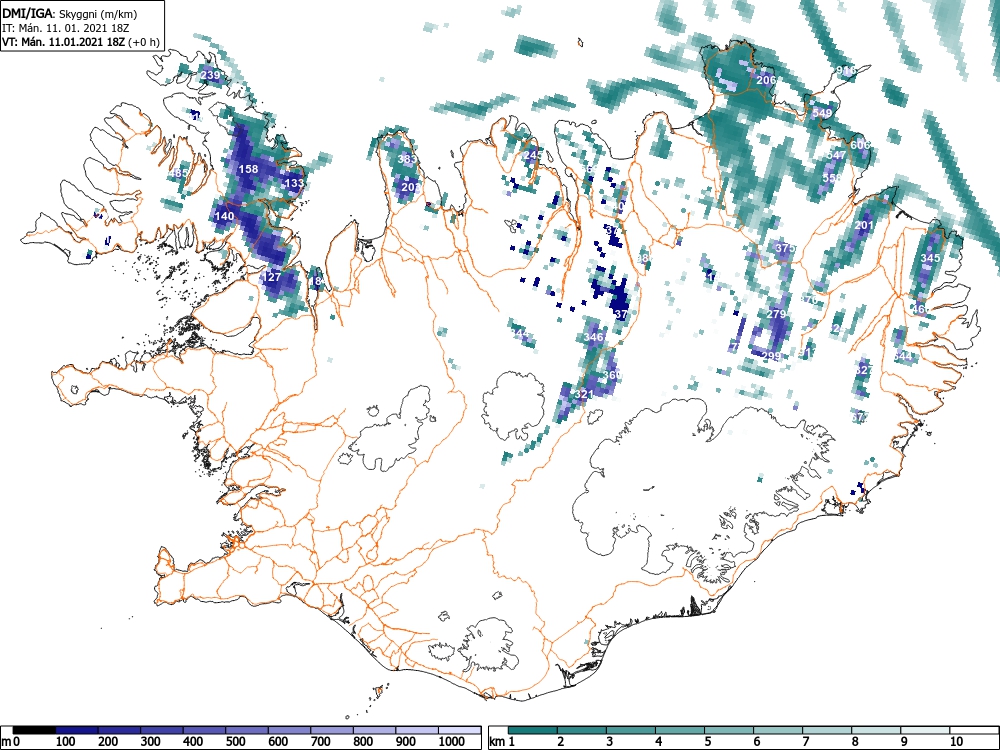Click visibility value '485' on the map

point(179,173)
